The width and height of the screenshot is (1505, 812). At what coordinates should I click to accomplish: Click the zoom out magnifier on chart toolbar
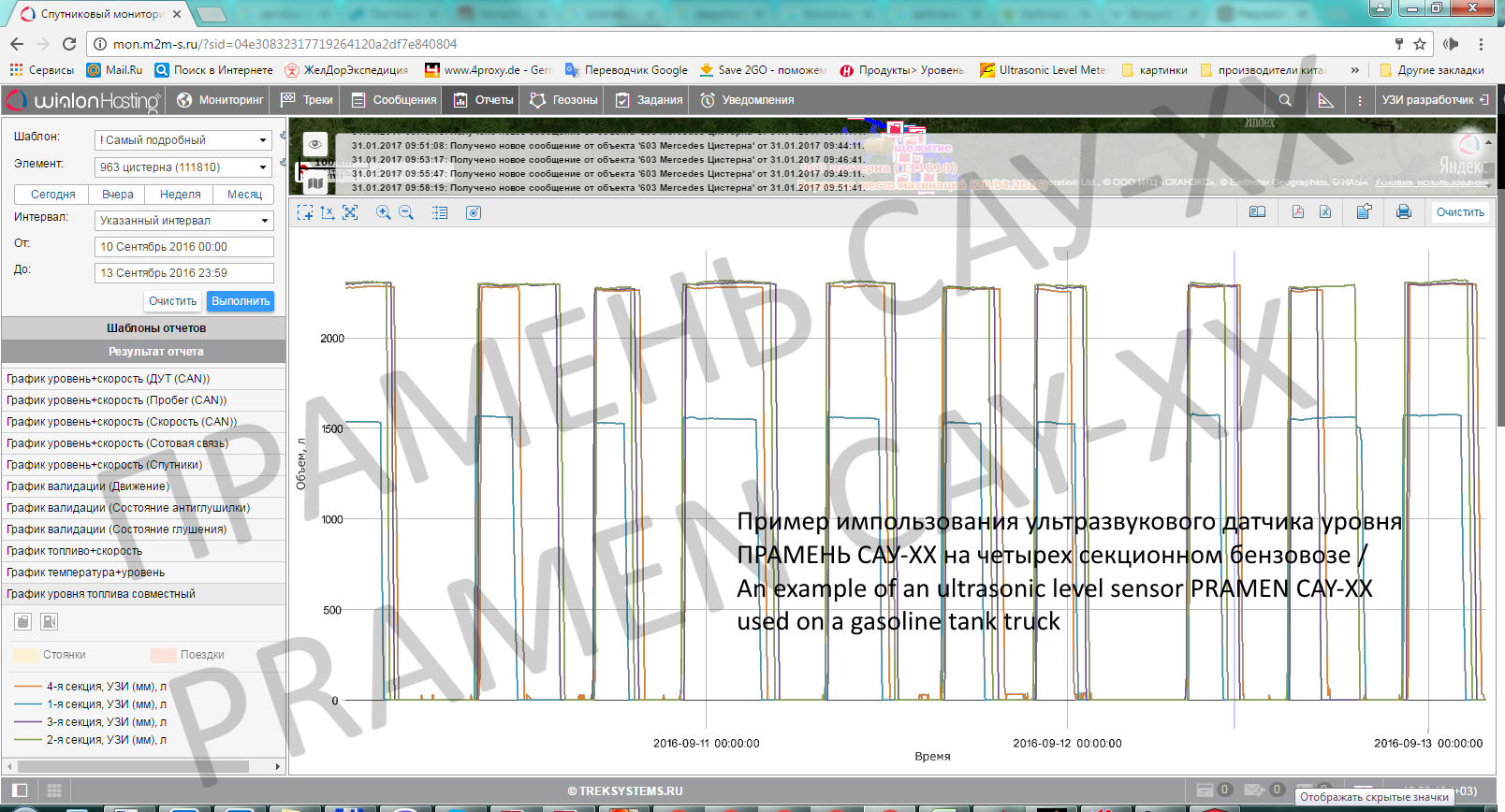click(x=406, y=213)
